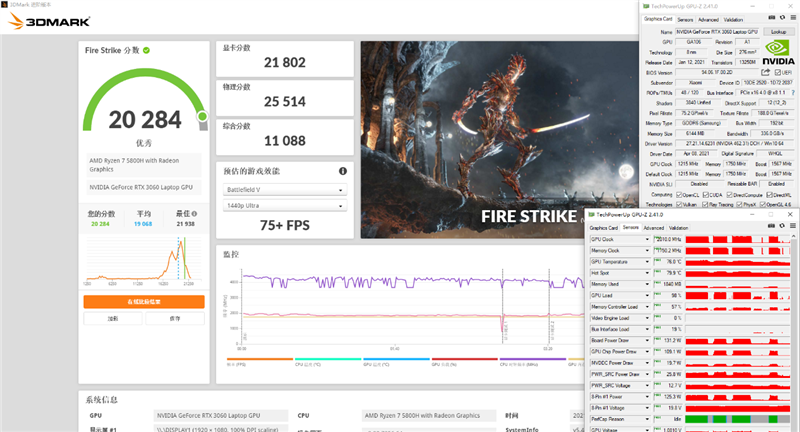Image resolution: width=800 pixels, height=432 pixels.
Task: Click the load button below orange button
Action: [113, 318]
